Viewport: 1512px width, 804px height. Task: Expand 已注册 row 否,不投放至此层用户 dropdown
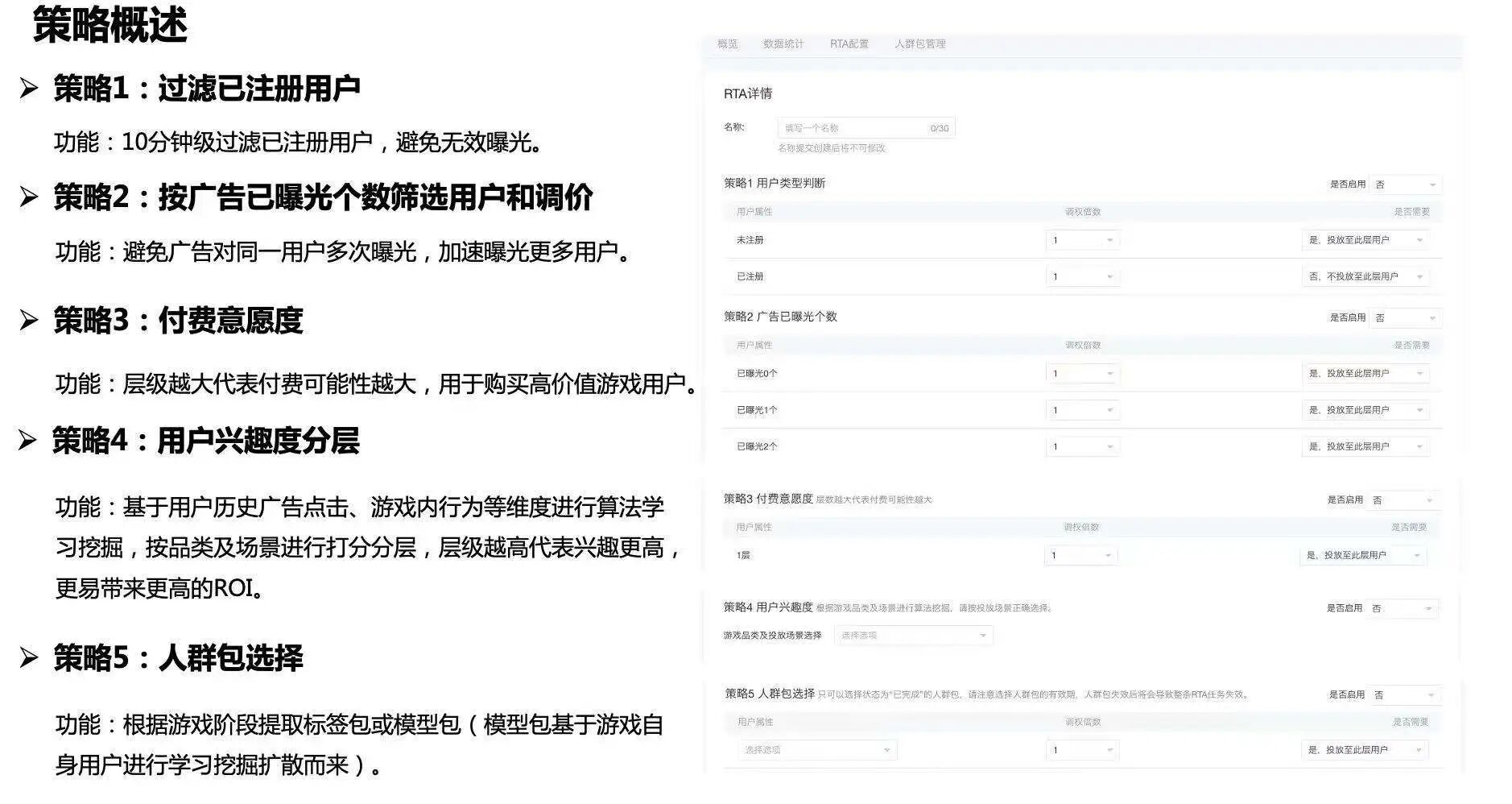click(x=1365, y=276)
